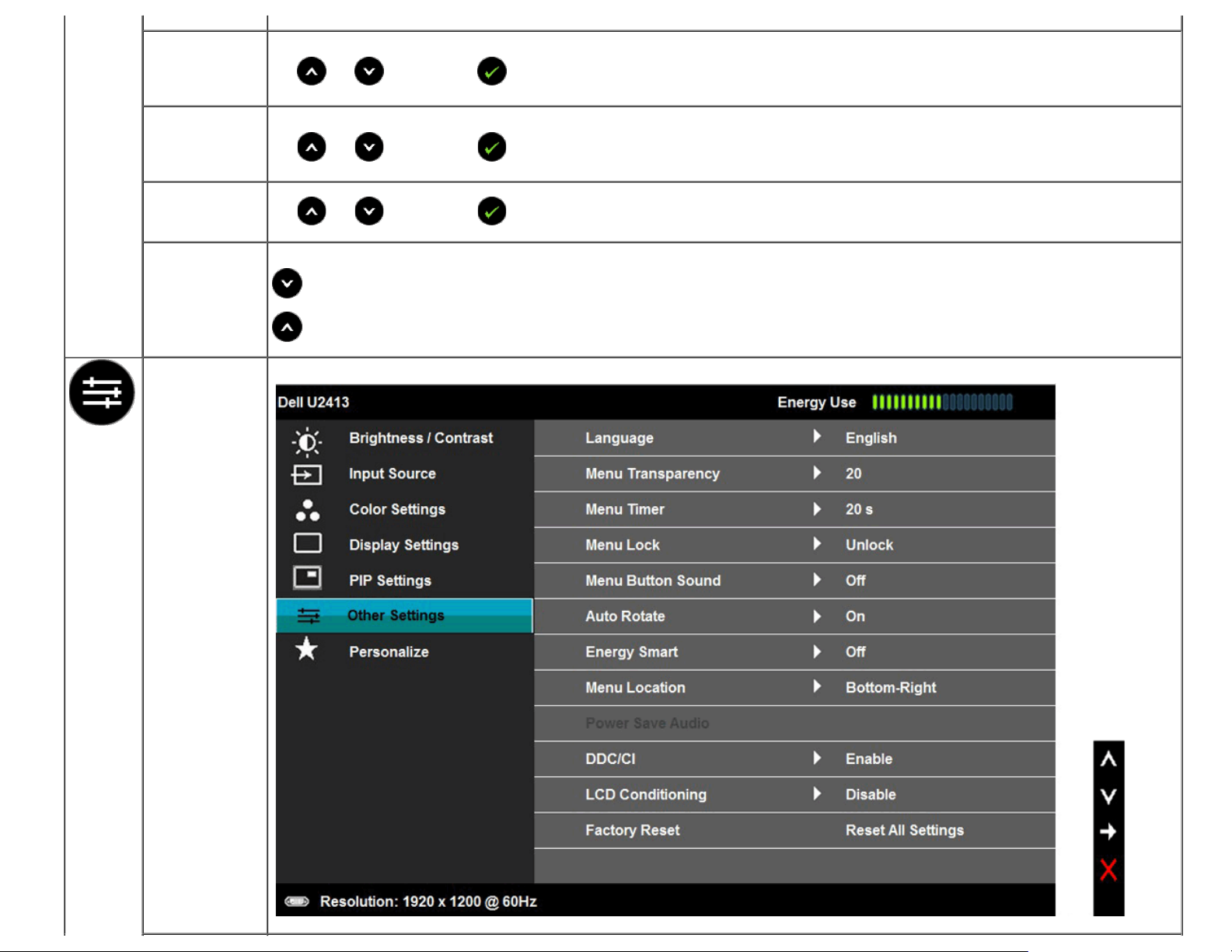Image resolution: width=1232 pixels, height=952 pixels.
Task: Click the English language value
Action: (871, 438)
